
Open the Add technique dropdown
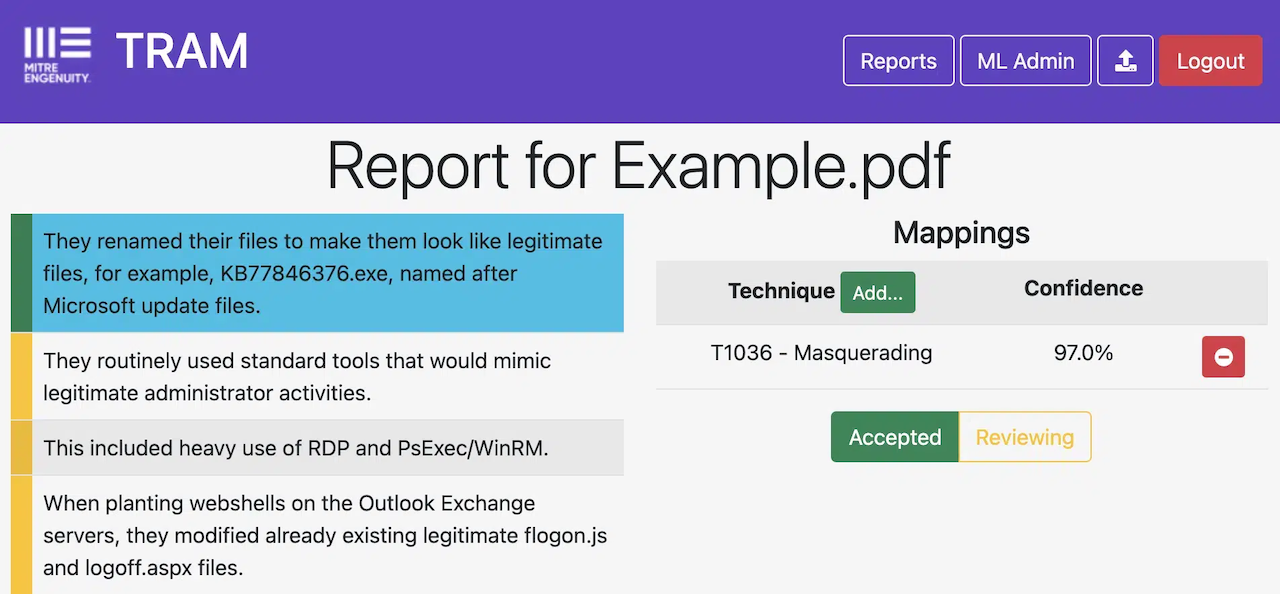click(877, 292)
